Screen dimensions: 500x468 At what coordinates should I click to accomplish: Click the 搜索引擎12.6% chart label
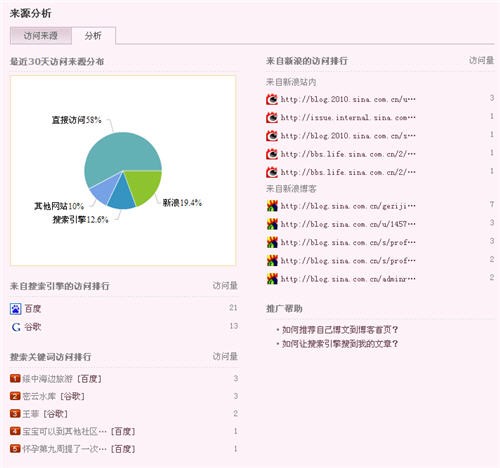coord(80,220)
